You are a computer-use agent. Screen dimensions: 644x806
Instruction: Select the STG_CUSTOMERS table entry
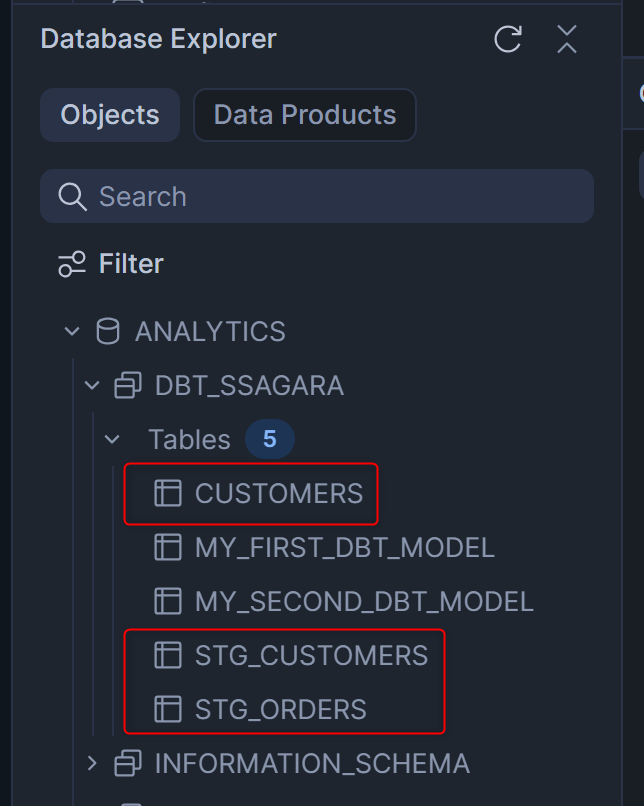tap(311, 655)
